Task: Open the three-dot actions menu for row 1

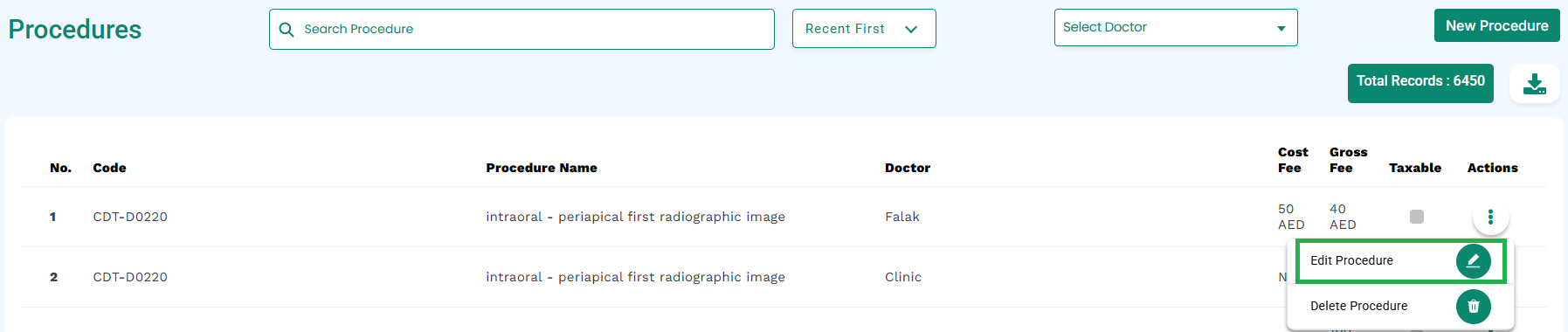Action: point(1490,217)
